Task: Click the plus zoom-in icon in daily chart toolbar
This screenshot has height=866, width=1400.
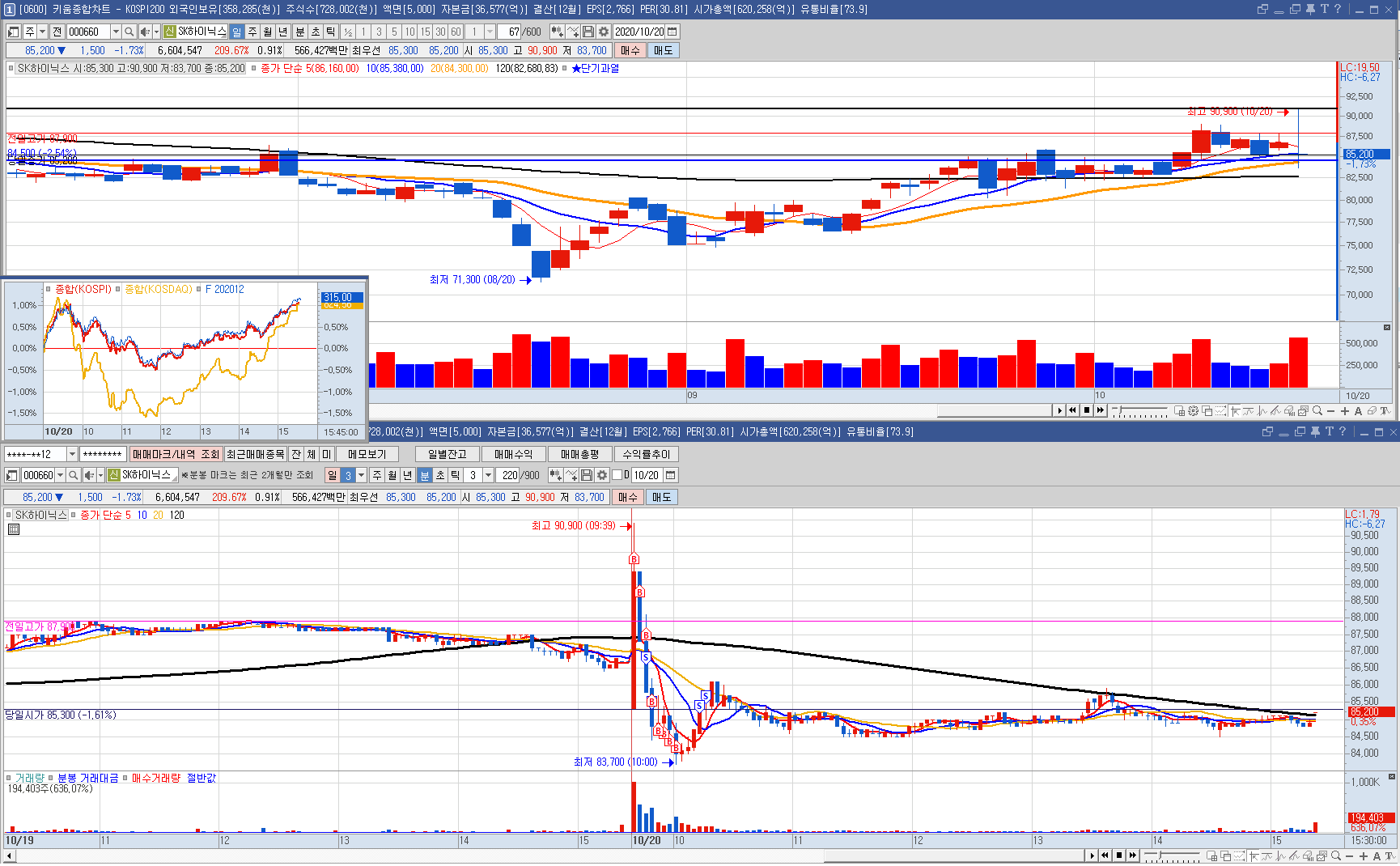Action: pyautogui.click(x=1345, y=411)
